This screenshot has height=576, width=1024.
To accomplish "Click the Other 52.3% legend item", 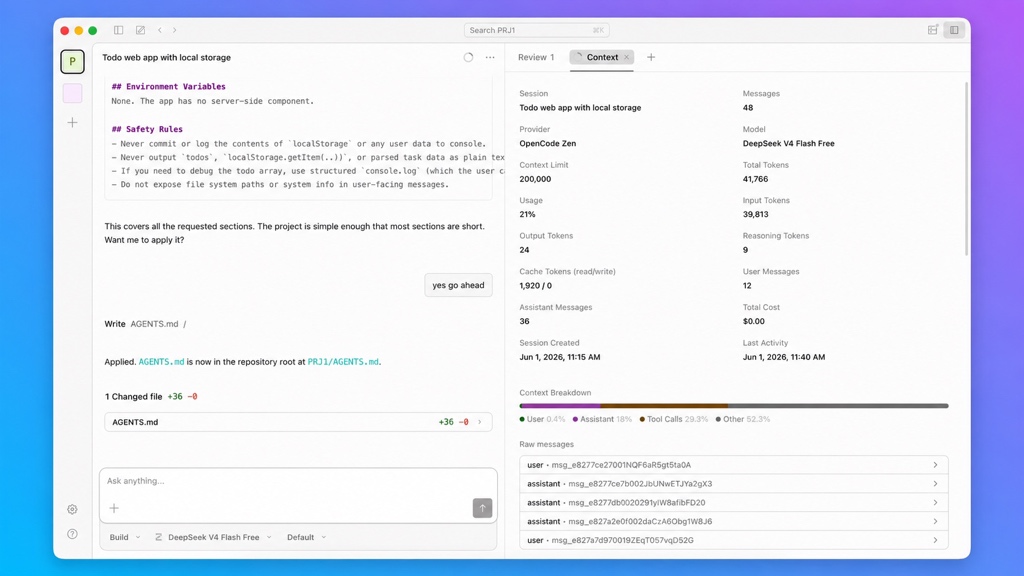I will click(743, 419).
